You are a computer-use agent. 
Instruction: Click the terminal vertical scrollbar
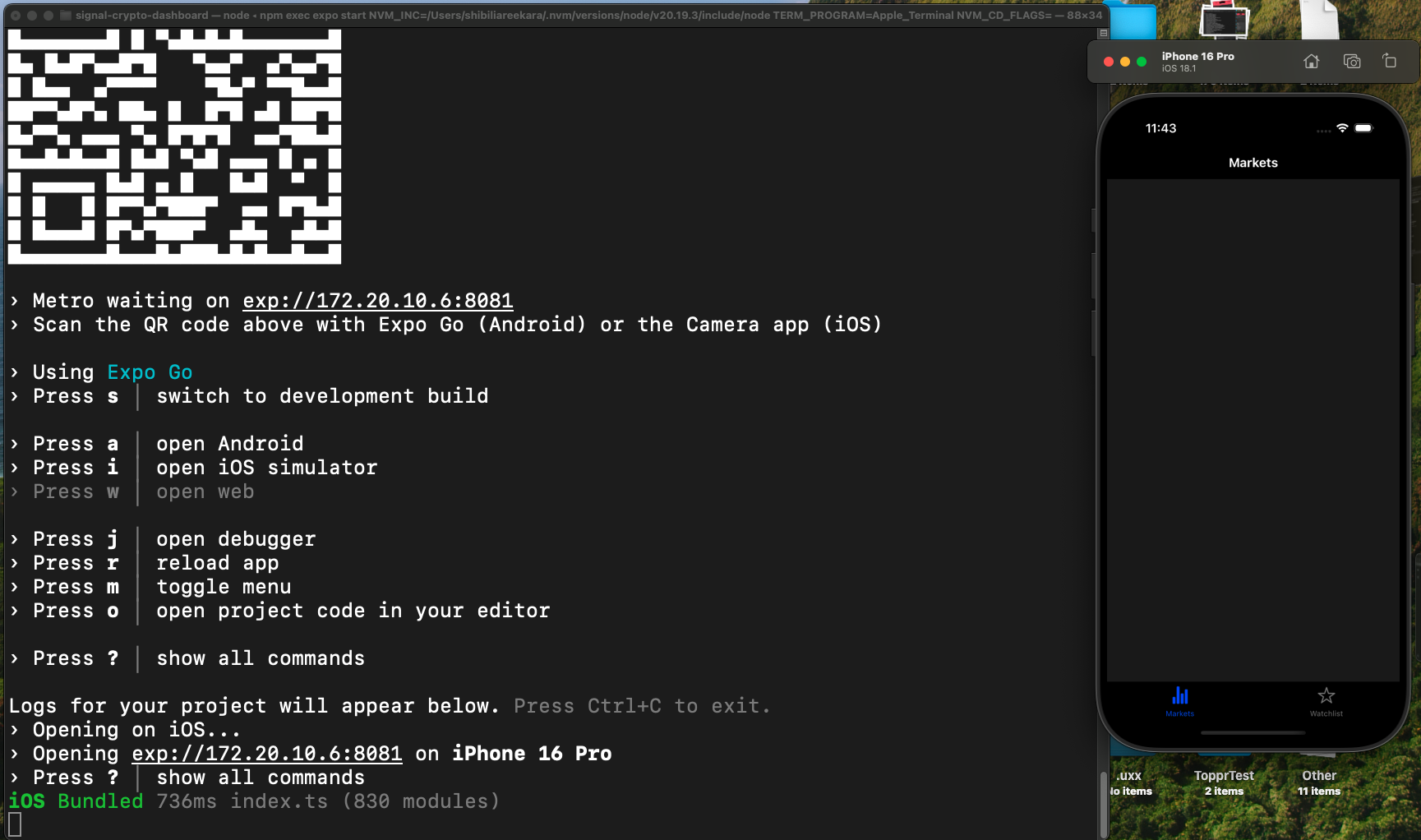tap(1103, 803)
